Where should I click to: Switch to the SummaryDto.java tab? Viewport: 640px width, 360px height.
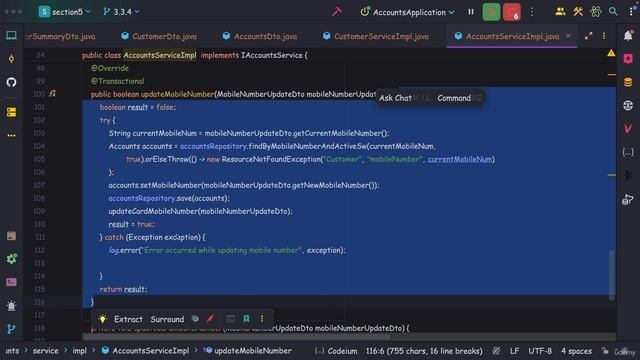[60, 36]
